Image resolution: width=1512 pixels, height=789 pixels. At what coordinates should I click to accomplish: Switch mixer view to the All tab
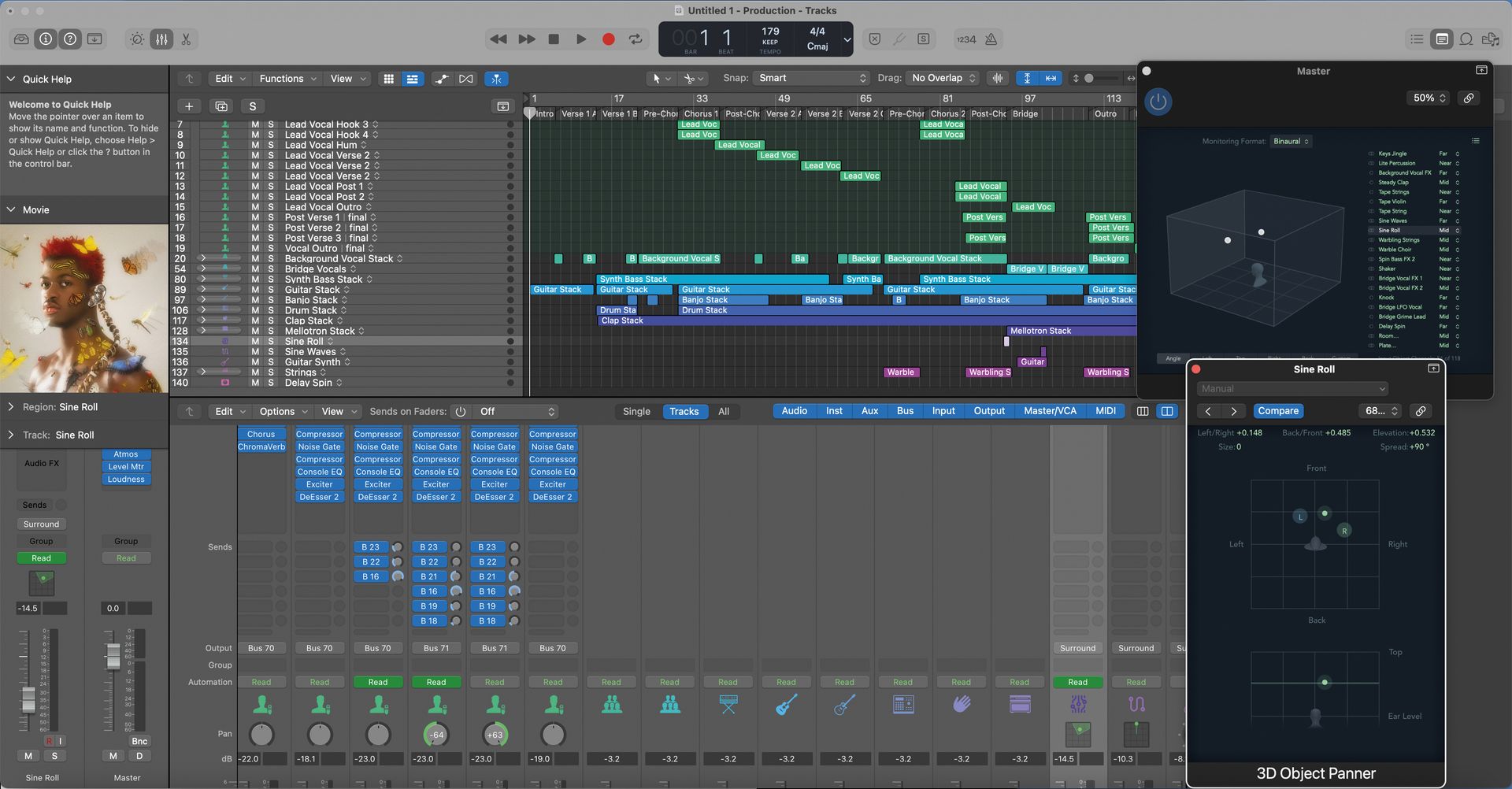tap(724, 411)
